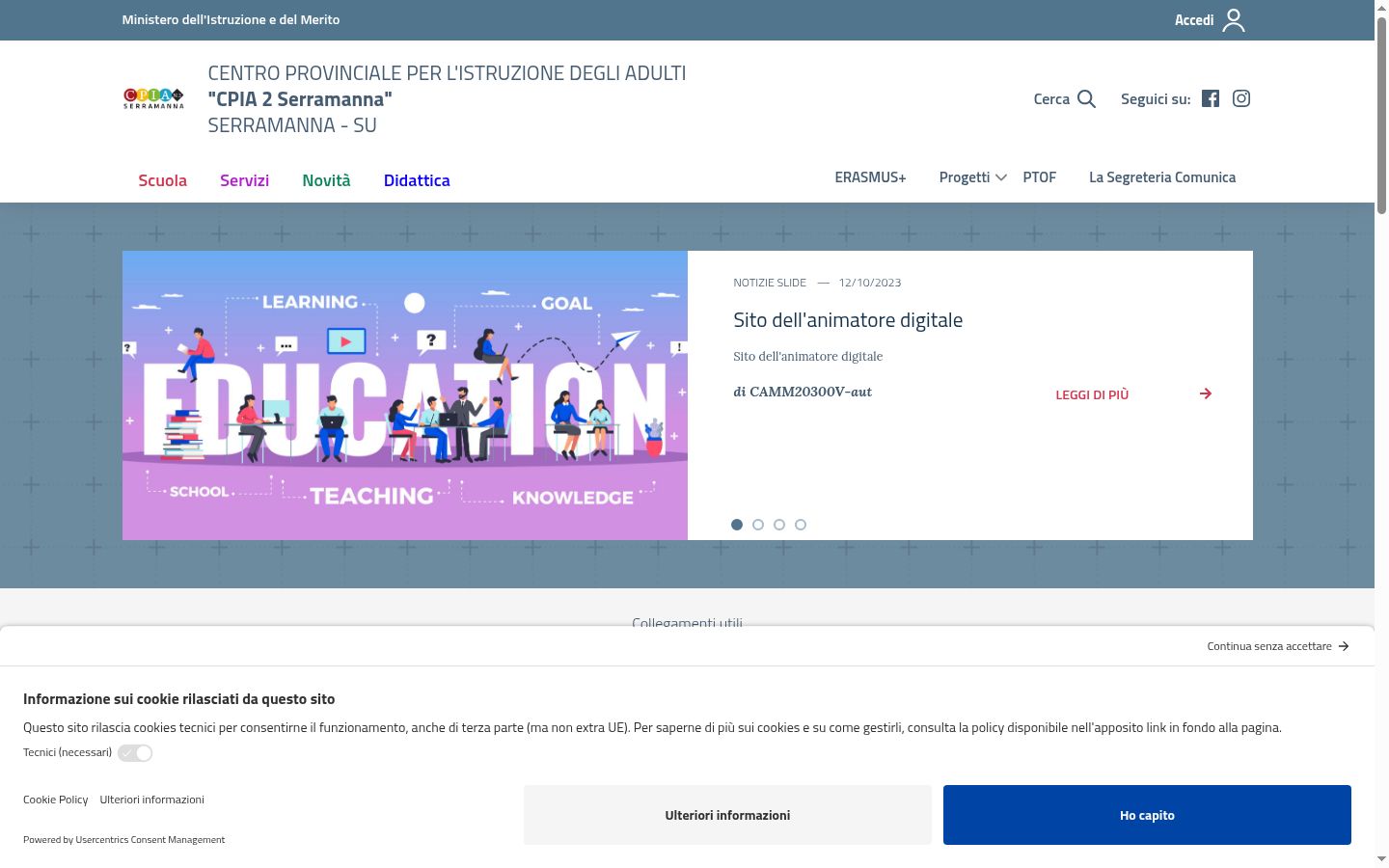Click the EDUCATION slide image

(x=405, y=395)
